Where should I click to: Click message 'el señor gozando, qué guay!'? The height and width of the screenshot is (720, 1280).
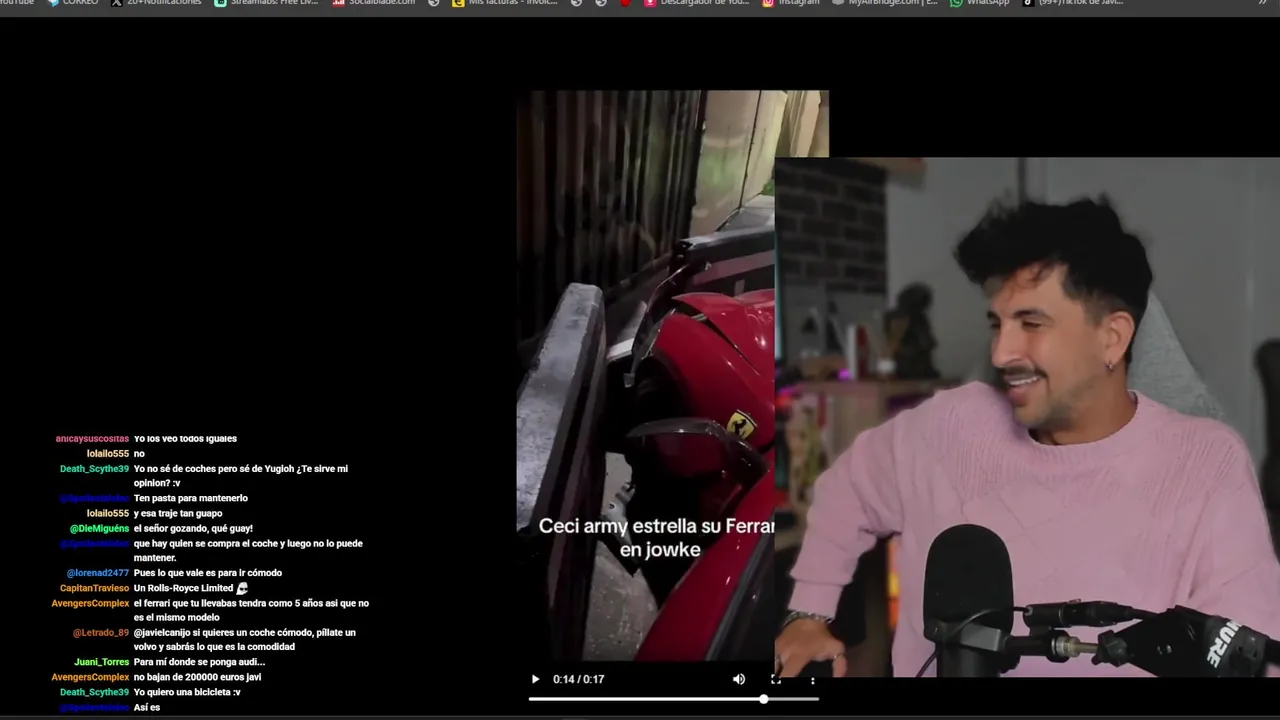point(193,528)
